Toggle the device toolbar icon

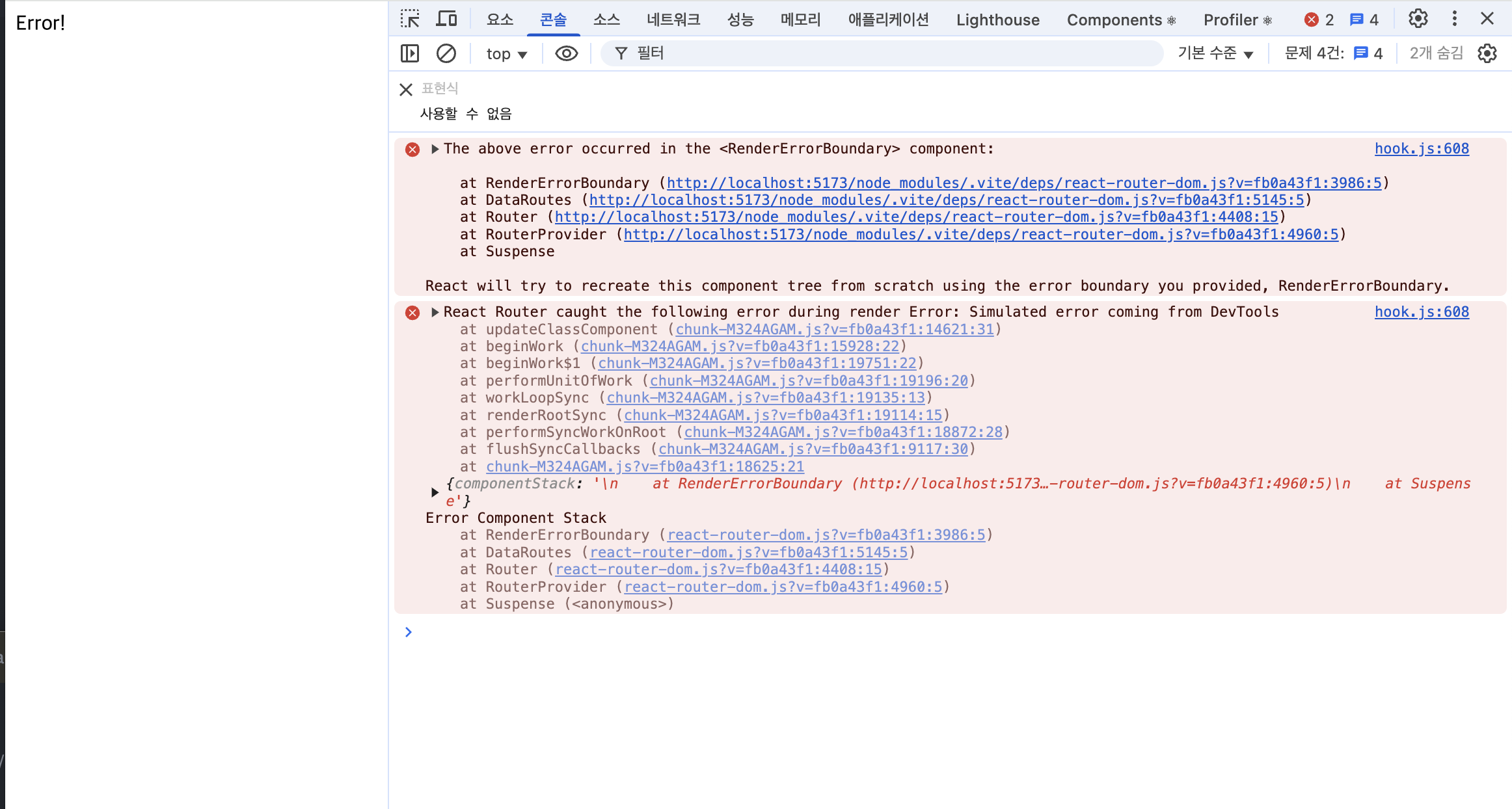(x=446, y=19)
